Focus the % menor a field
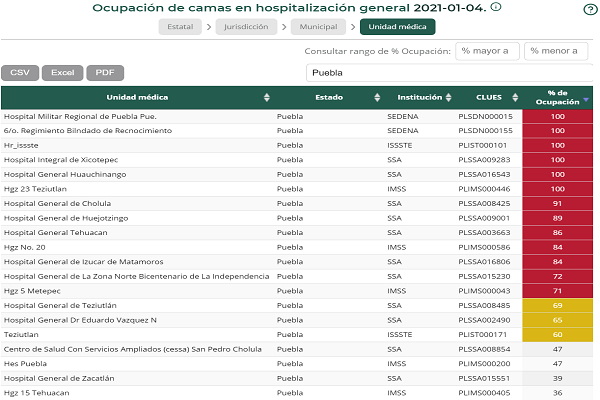The height and width of the screenshot is (400, 600). 556,51
